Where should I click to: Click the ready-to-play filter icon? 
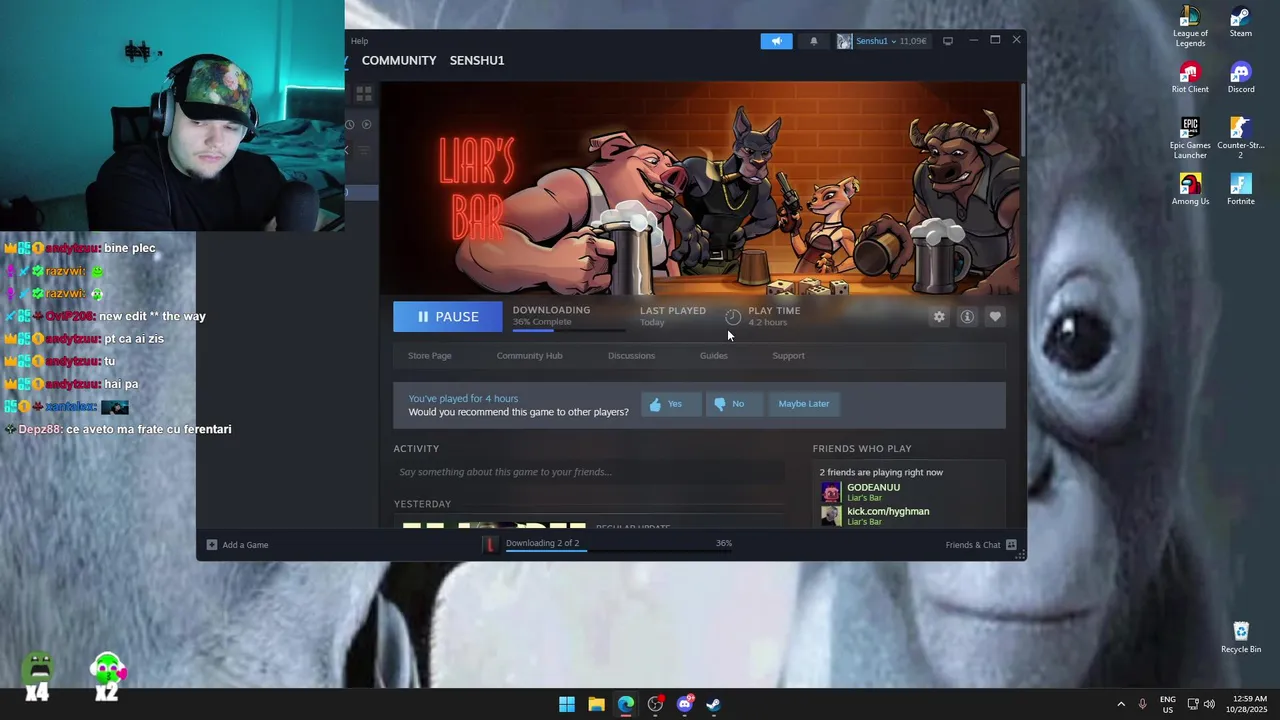367,125
